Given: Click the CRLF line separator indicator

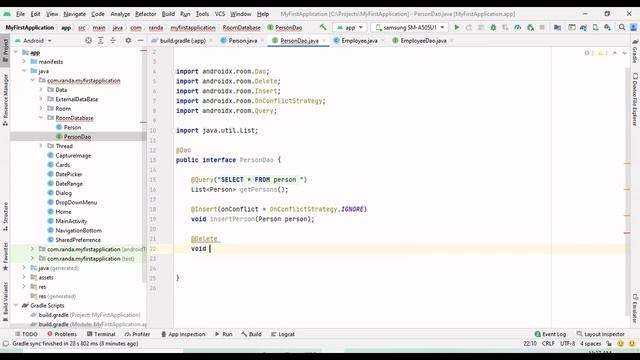Looking at the screenshot, I should tap(548, 344).
